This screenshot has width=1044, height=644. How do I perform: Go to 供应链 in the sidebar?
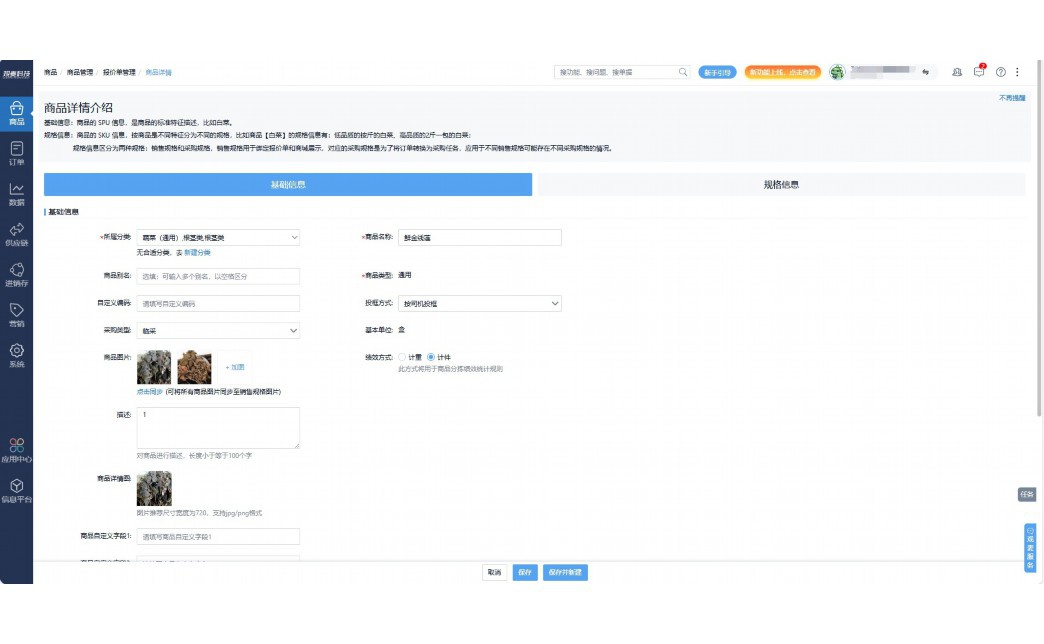point(16,234)
